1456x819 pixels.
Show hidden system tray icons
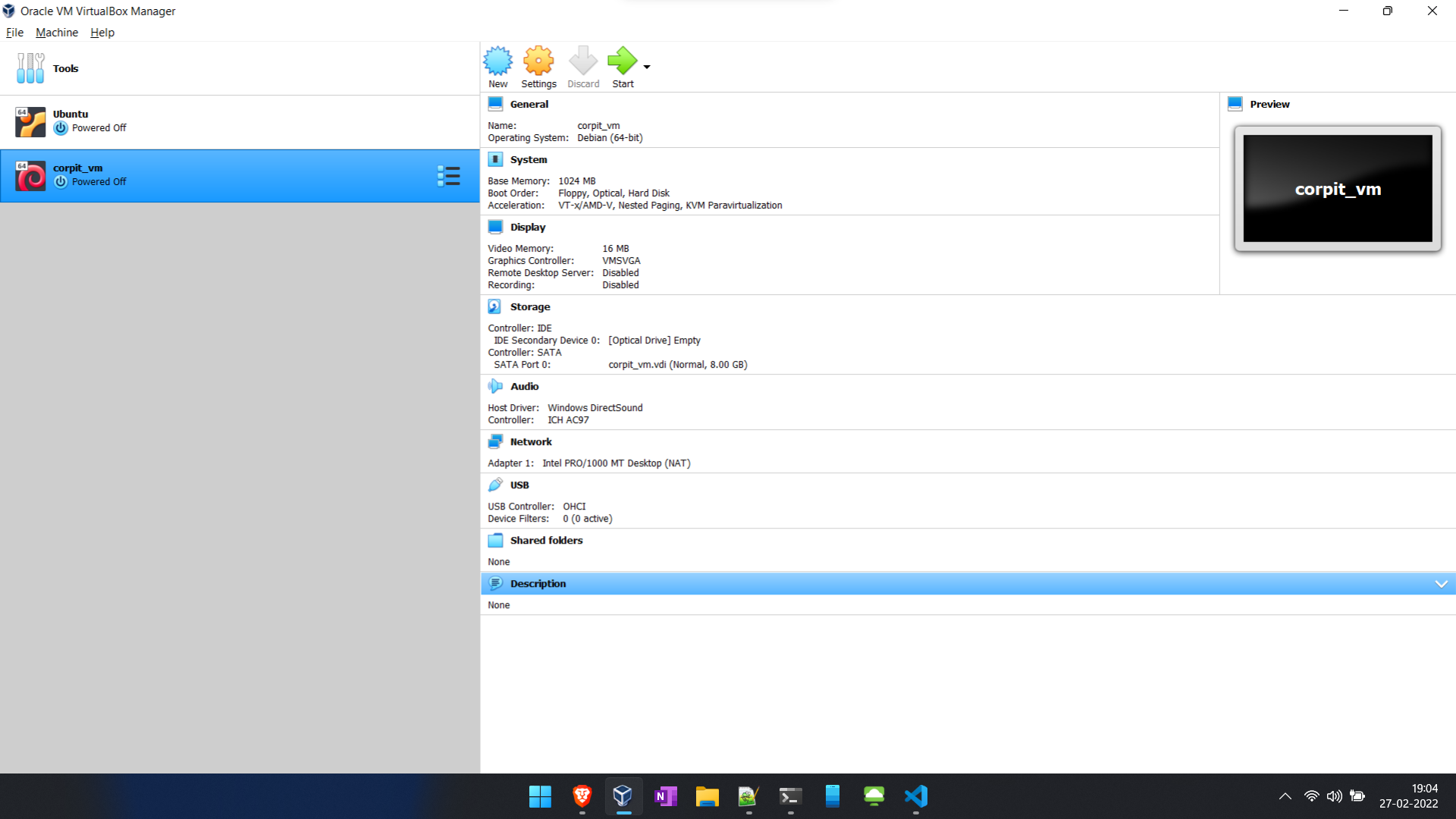coord(1285,796)
